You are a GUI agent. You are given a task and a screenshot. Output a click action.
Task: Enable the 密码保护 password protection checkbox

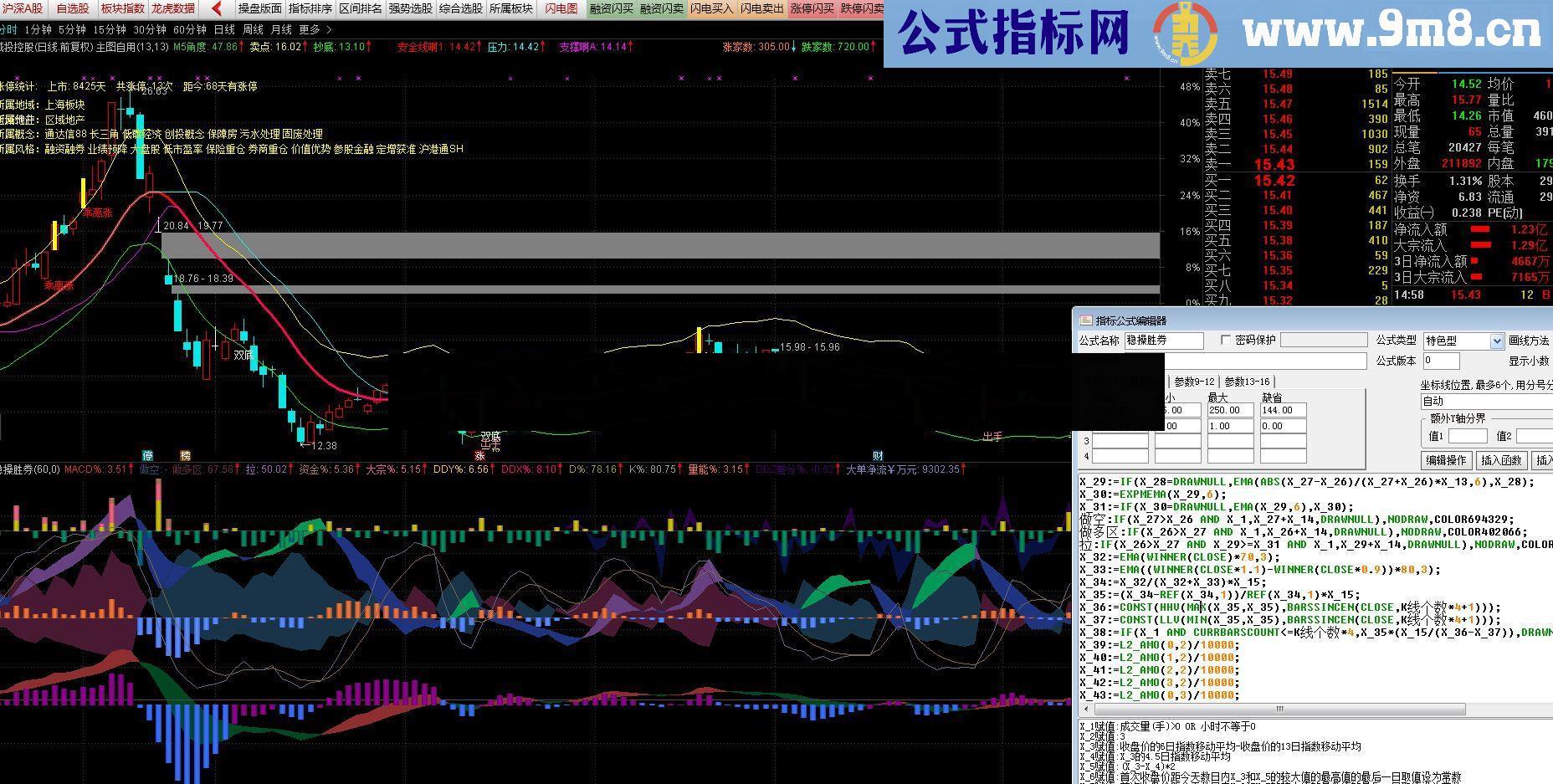[1225, 341]
